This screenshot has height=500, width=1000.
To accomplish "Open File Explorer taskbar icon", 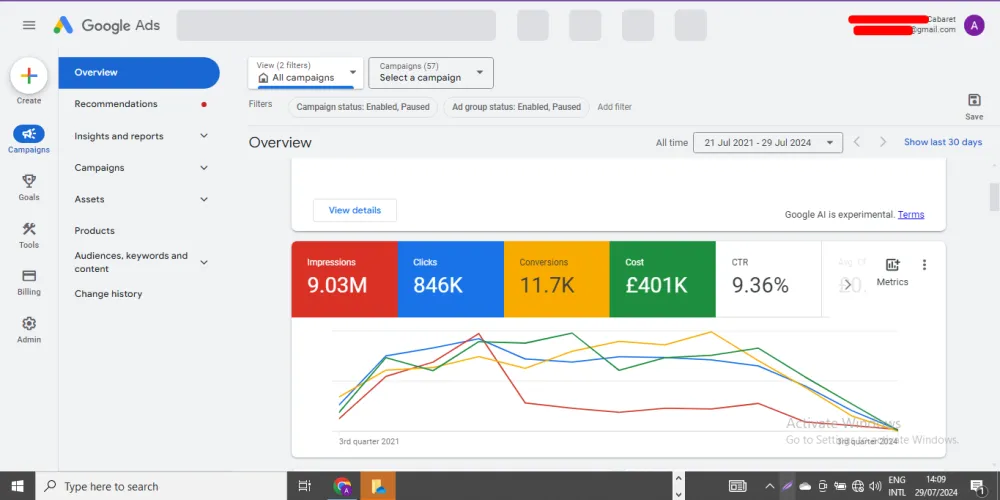I will 378,487.
